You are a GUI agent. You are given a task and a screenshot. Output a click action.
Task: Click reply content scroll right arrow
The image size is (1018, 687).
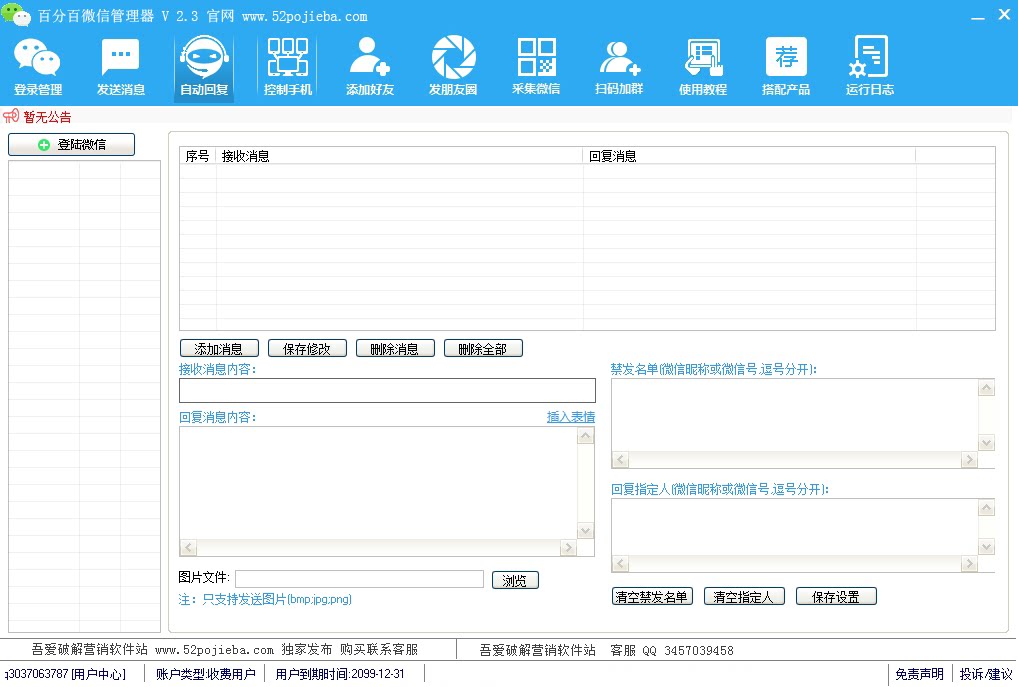pos(568,547)
